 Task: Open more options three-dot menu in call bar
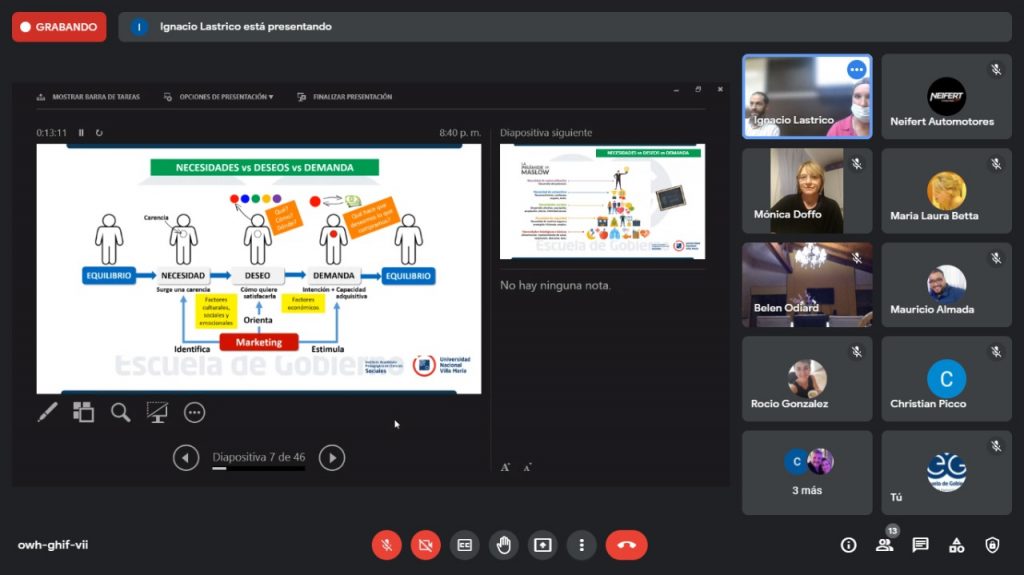(x=582, y=545)
